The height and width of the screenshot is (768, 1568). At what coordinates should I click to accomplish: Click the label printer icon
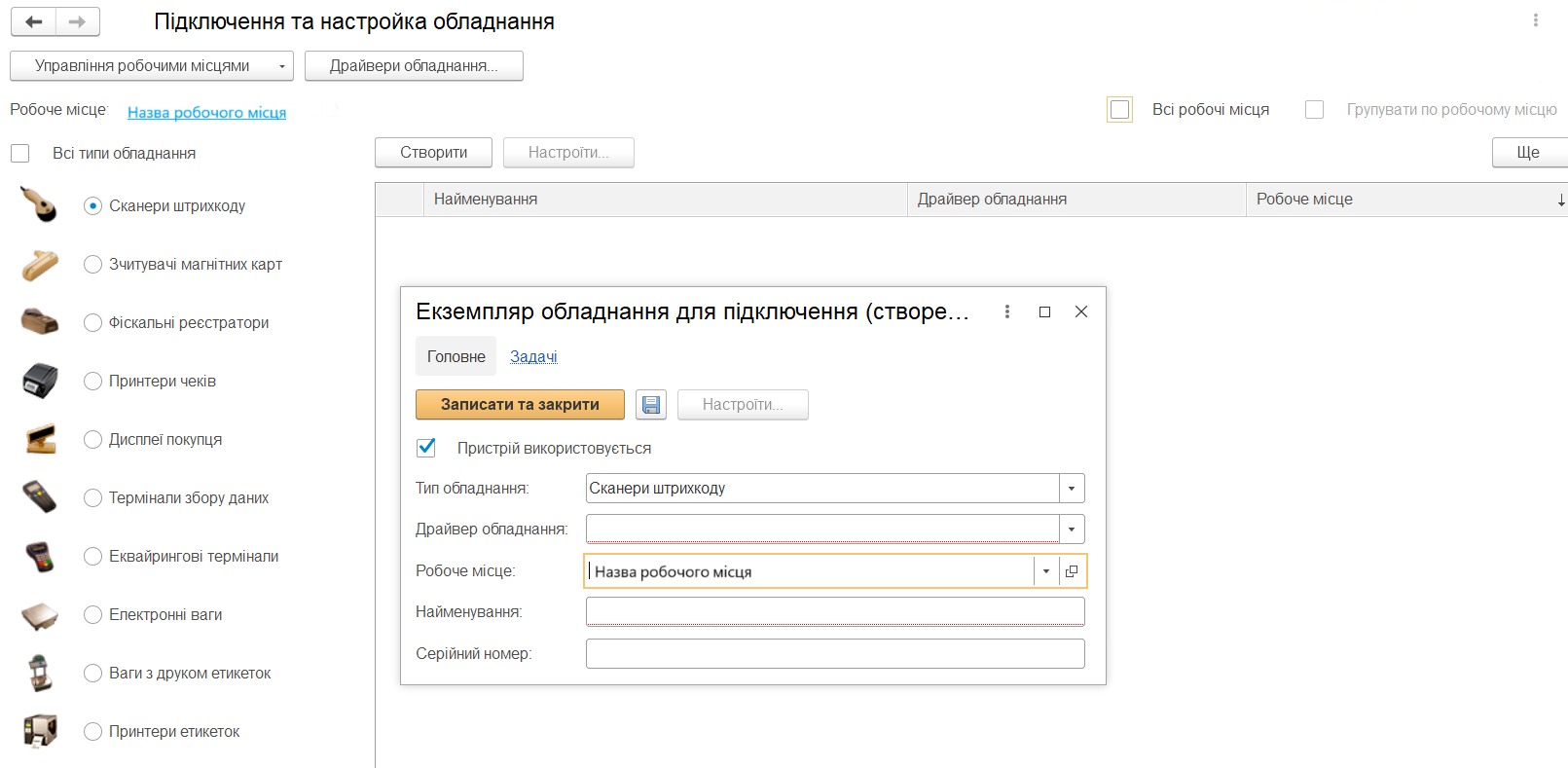pos(40,731)
